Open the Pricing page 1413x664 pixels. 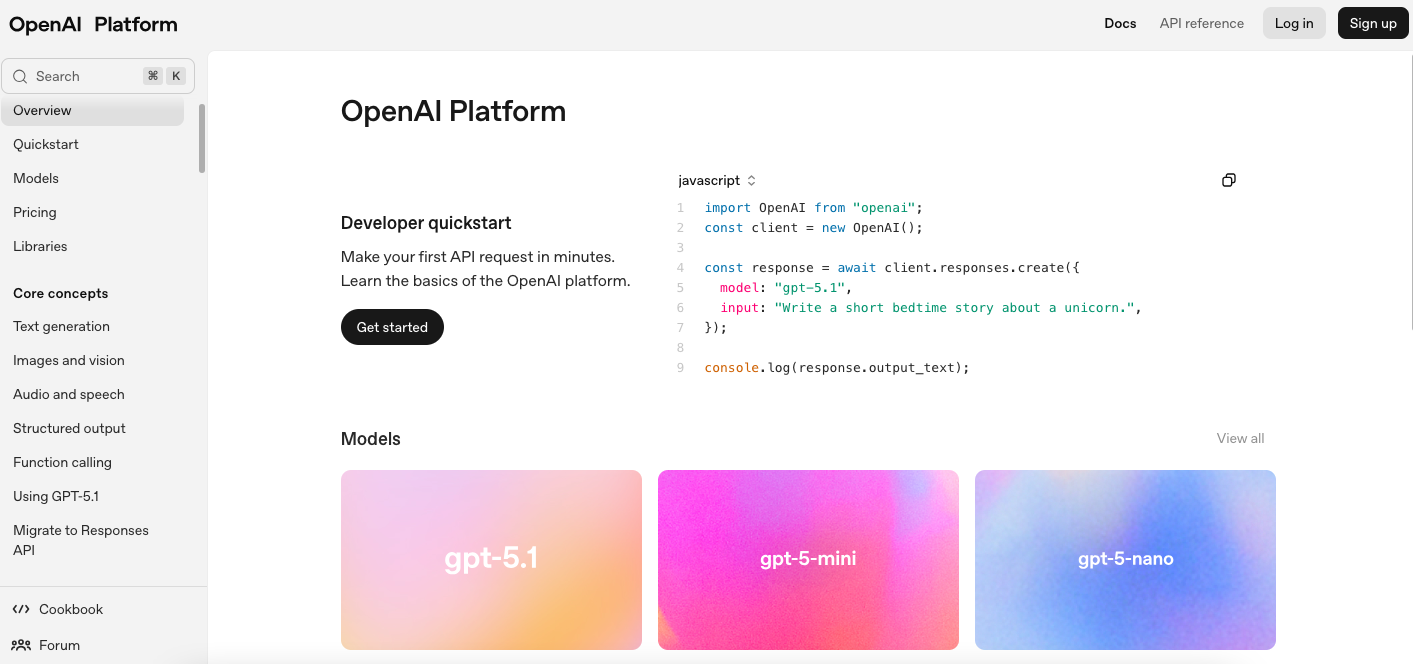point(34,212)
